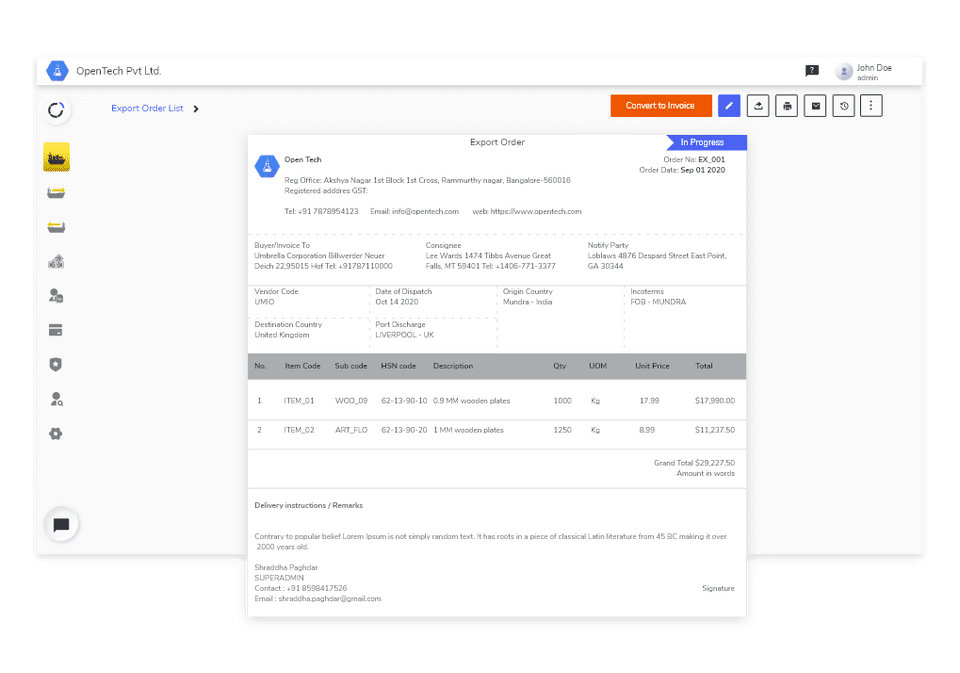Click the blue pencil edit button

[x=729, y=106]
